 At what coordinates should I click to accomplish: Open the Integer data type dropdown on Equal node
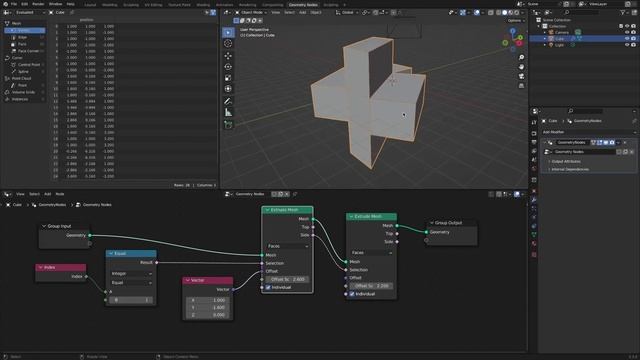131,273
